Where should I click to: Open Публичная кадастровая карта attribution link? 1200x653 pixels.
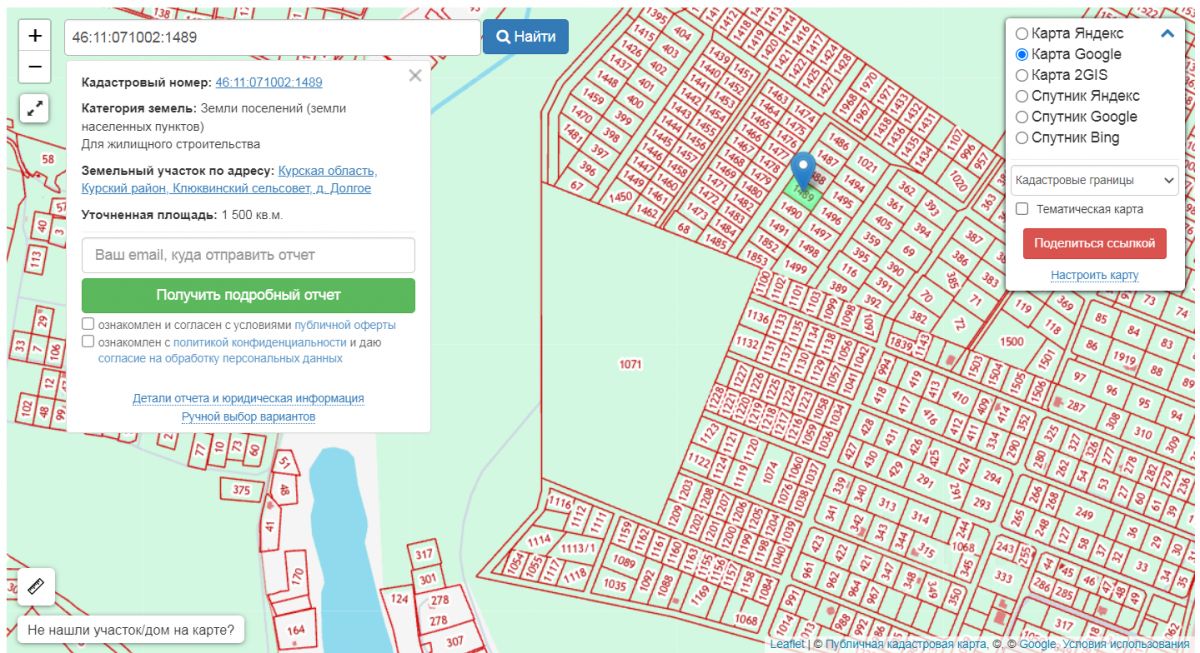pos(907,644)
